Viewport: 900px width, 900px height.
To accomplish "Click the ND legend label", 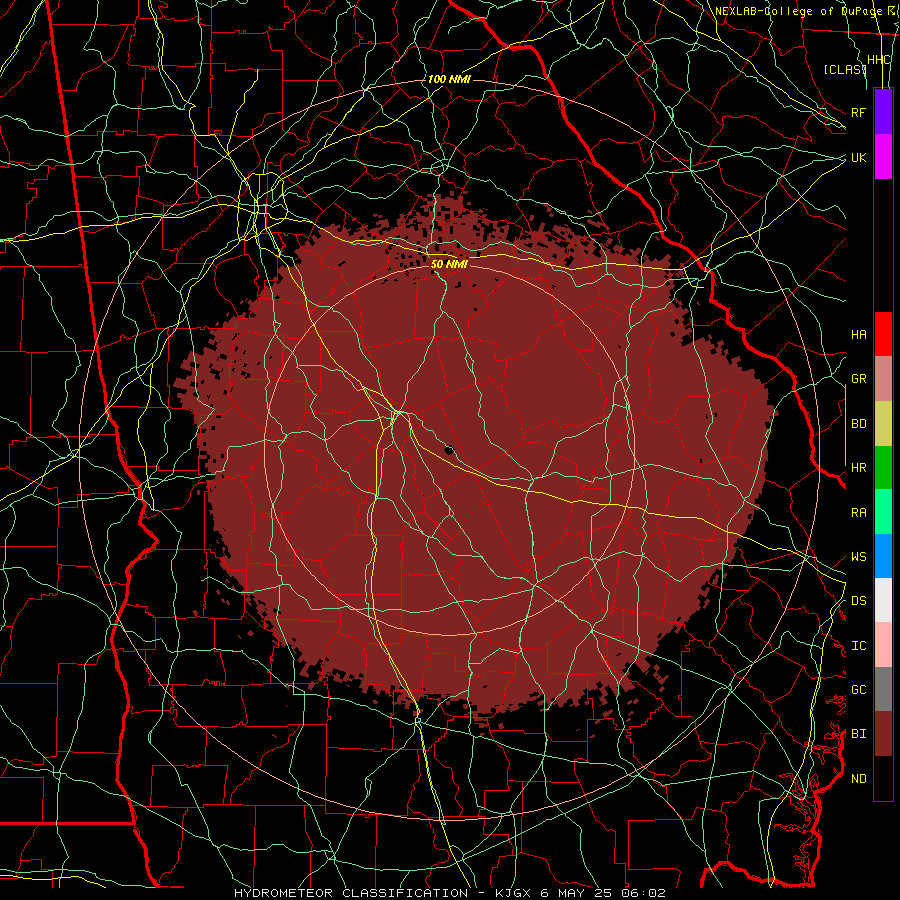I will click(x=858, y=779).
